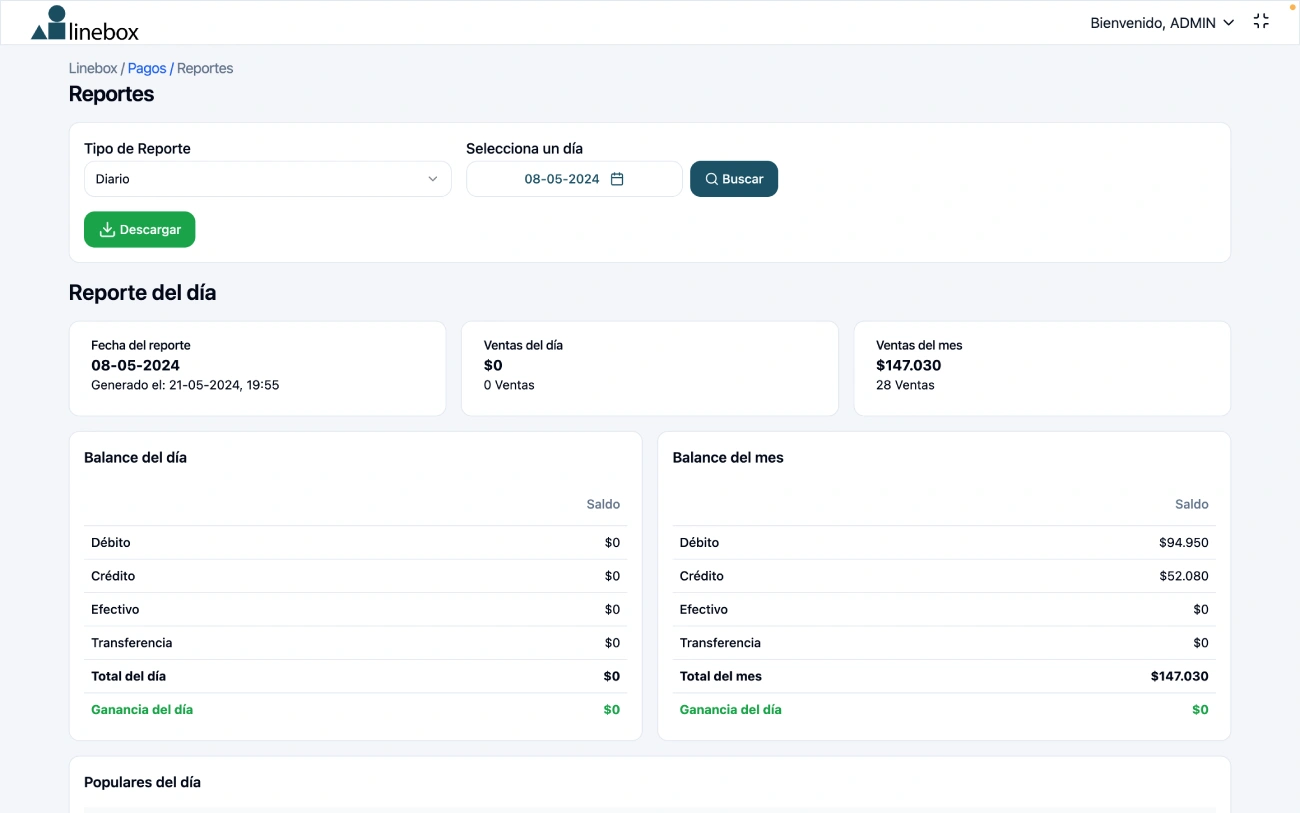
Task: Open the day selection date picker
Action: (574, 178)
